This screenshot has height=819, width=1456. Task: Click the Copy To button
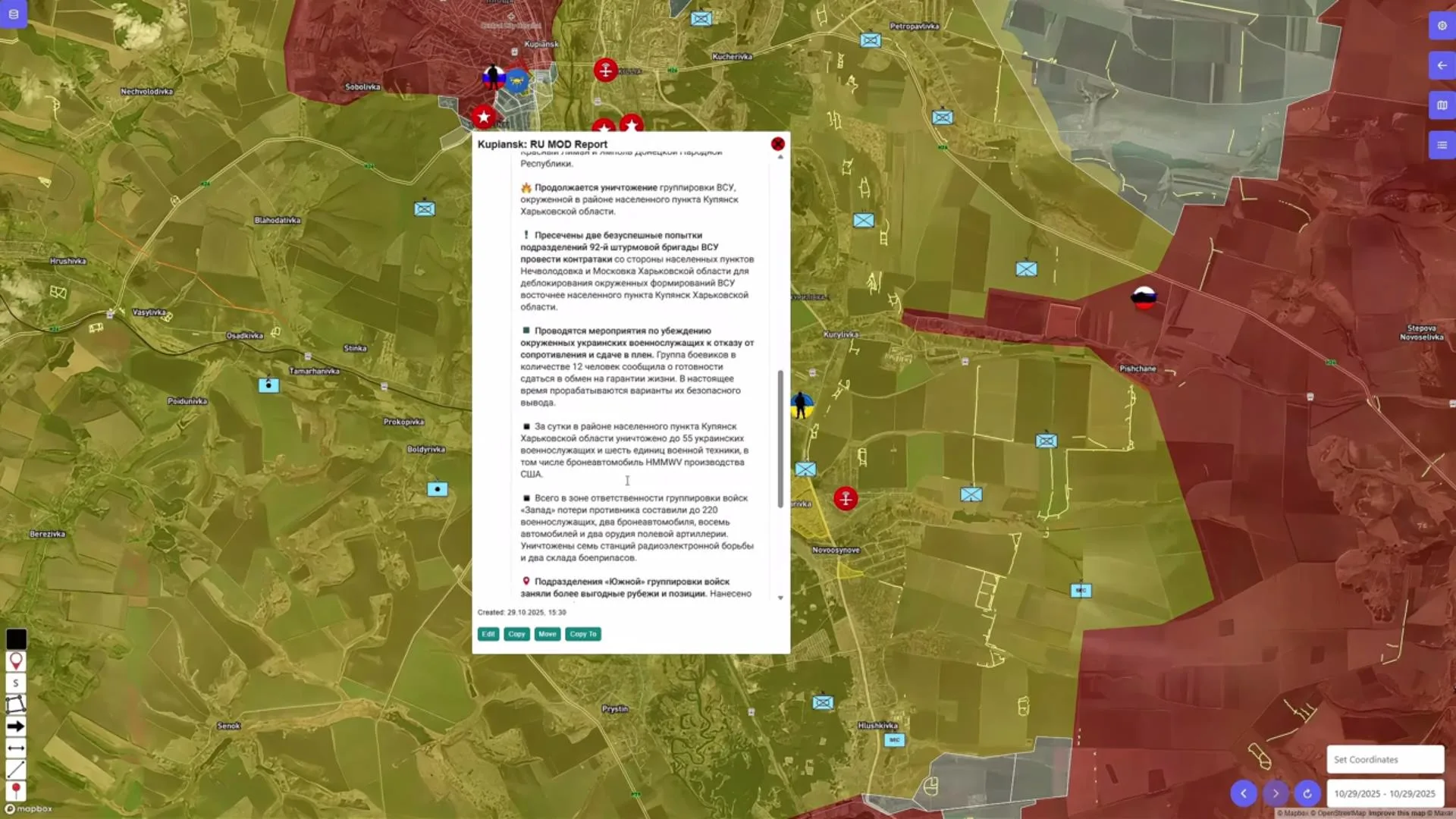582,634
